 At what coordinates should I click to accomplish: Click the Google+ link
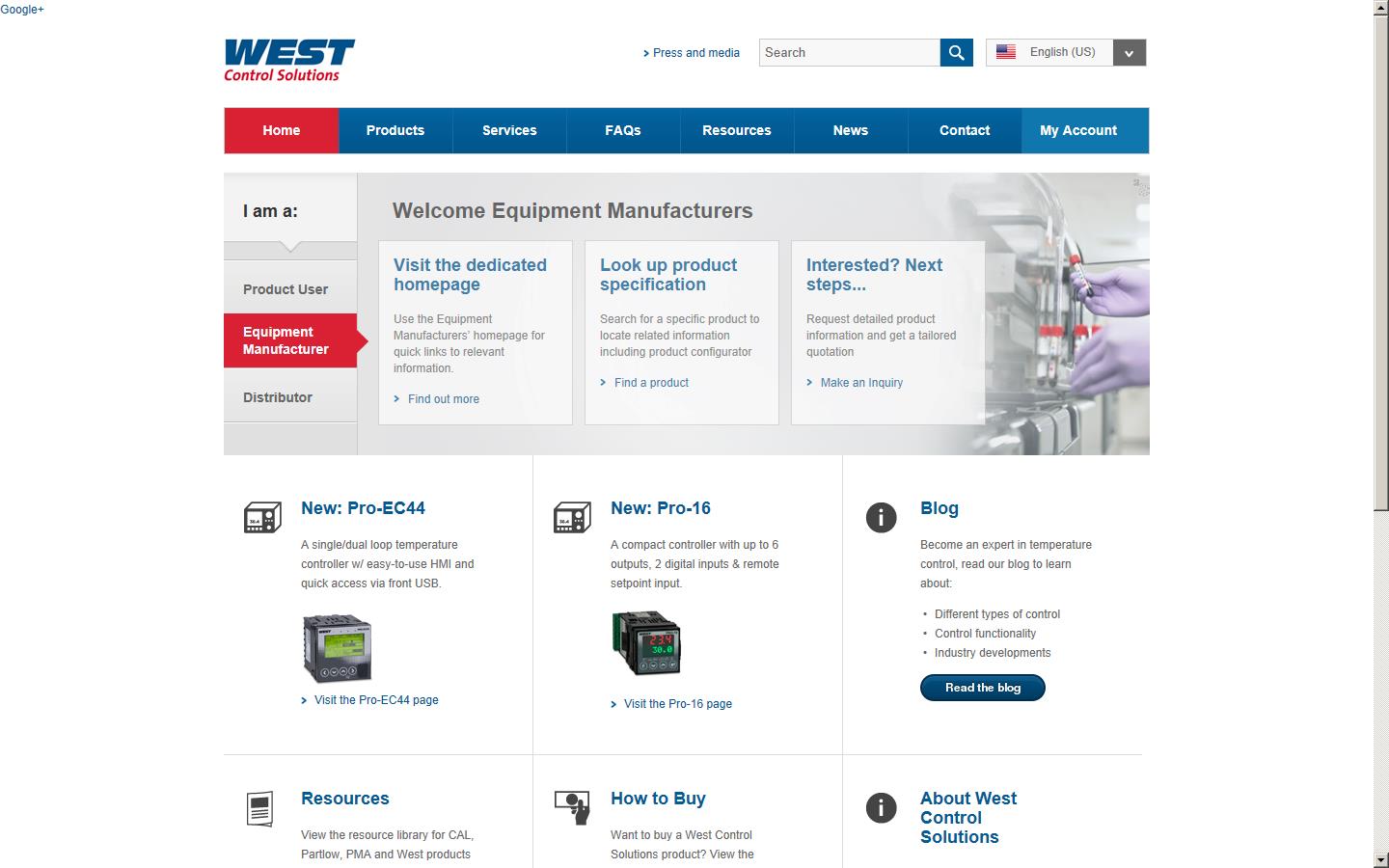pos(22,10)
